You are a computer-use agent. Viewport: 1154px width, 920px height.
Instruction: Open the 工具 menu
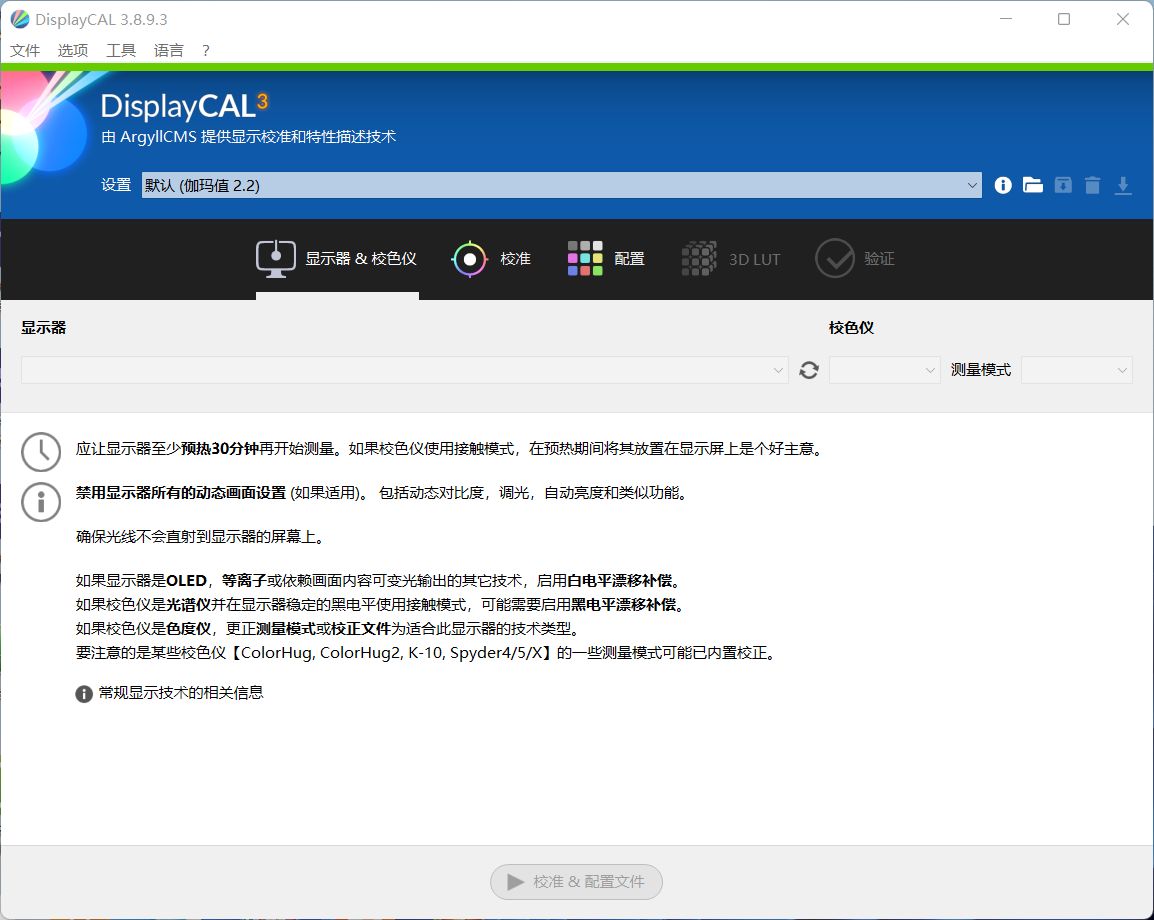(x=121, y=50)
